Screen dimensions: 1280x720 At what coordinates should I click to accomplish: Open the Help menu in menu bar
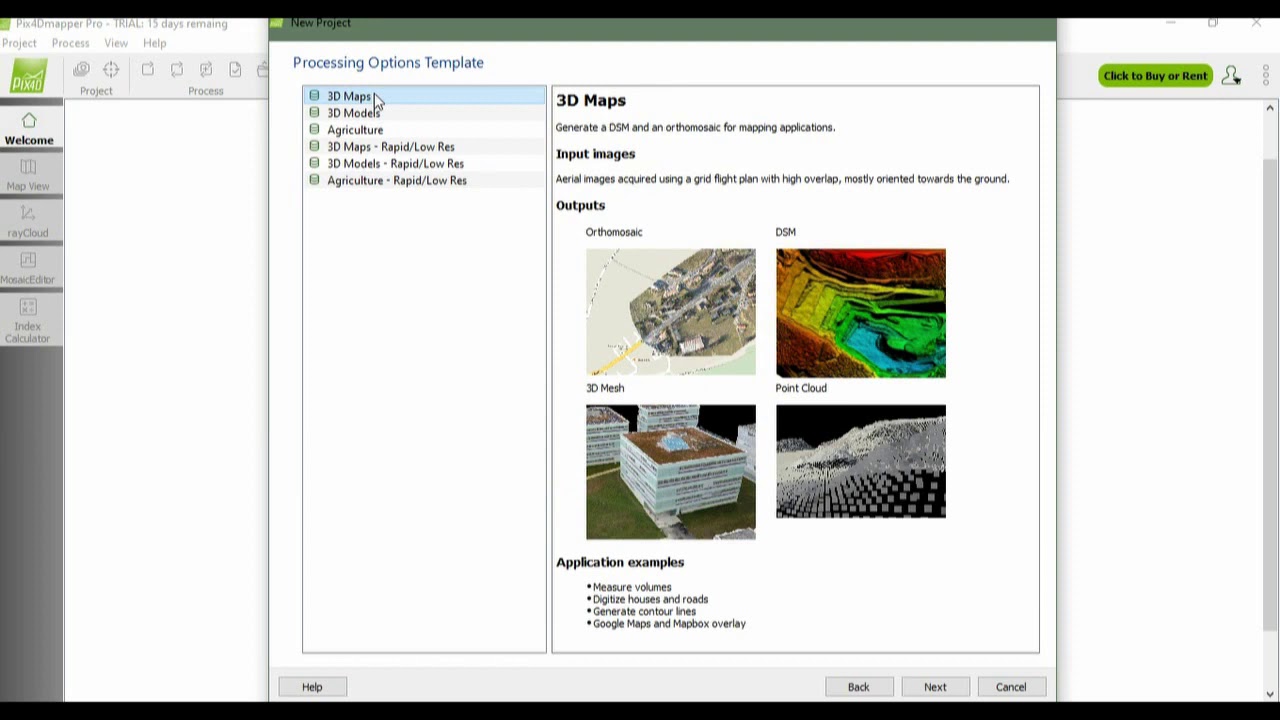point(154,43)
